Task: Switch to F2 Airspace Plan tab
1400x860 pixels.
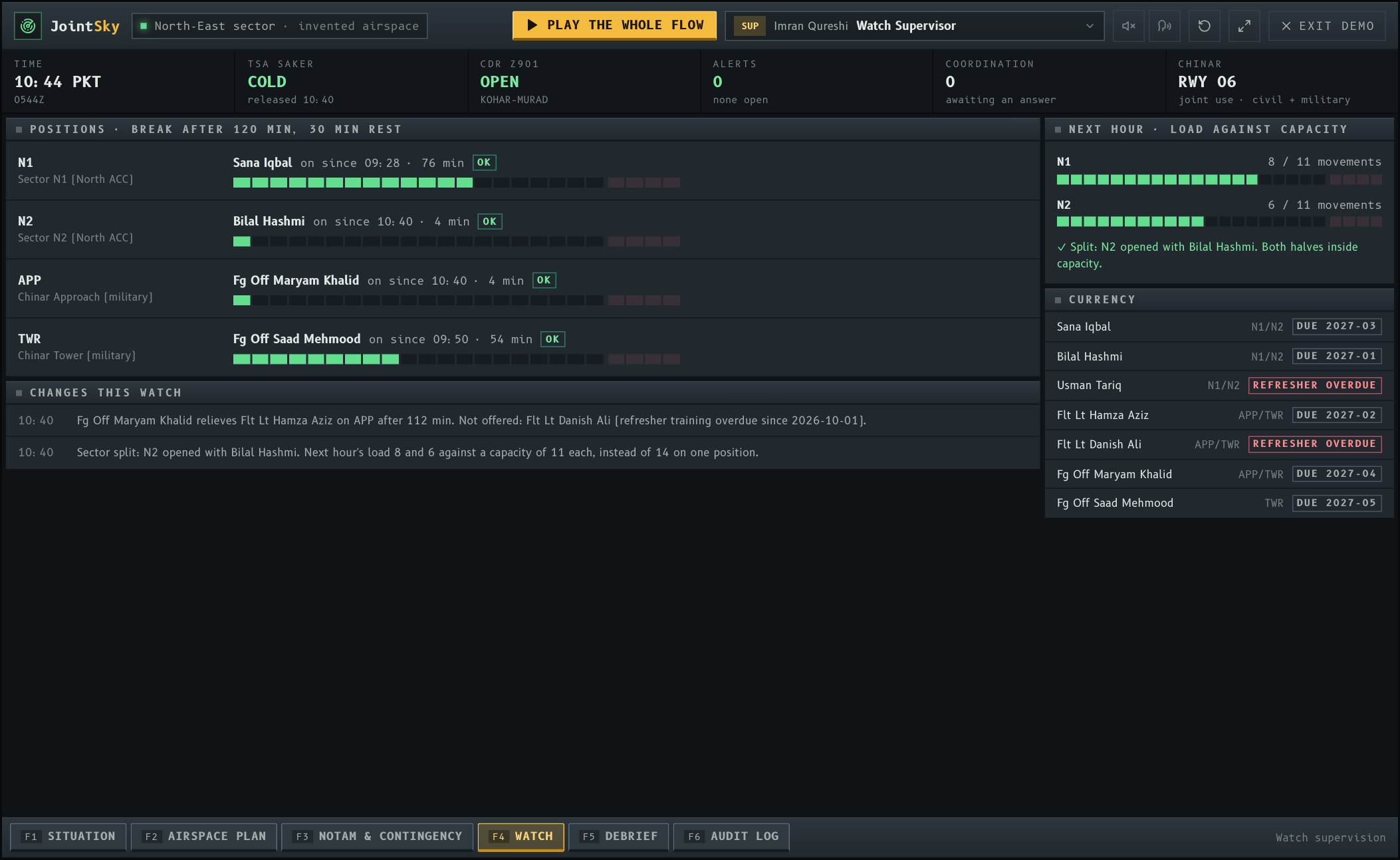Action: click(205, 837)
